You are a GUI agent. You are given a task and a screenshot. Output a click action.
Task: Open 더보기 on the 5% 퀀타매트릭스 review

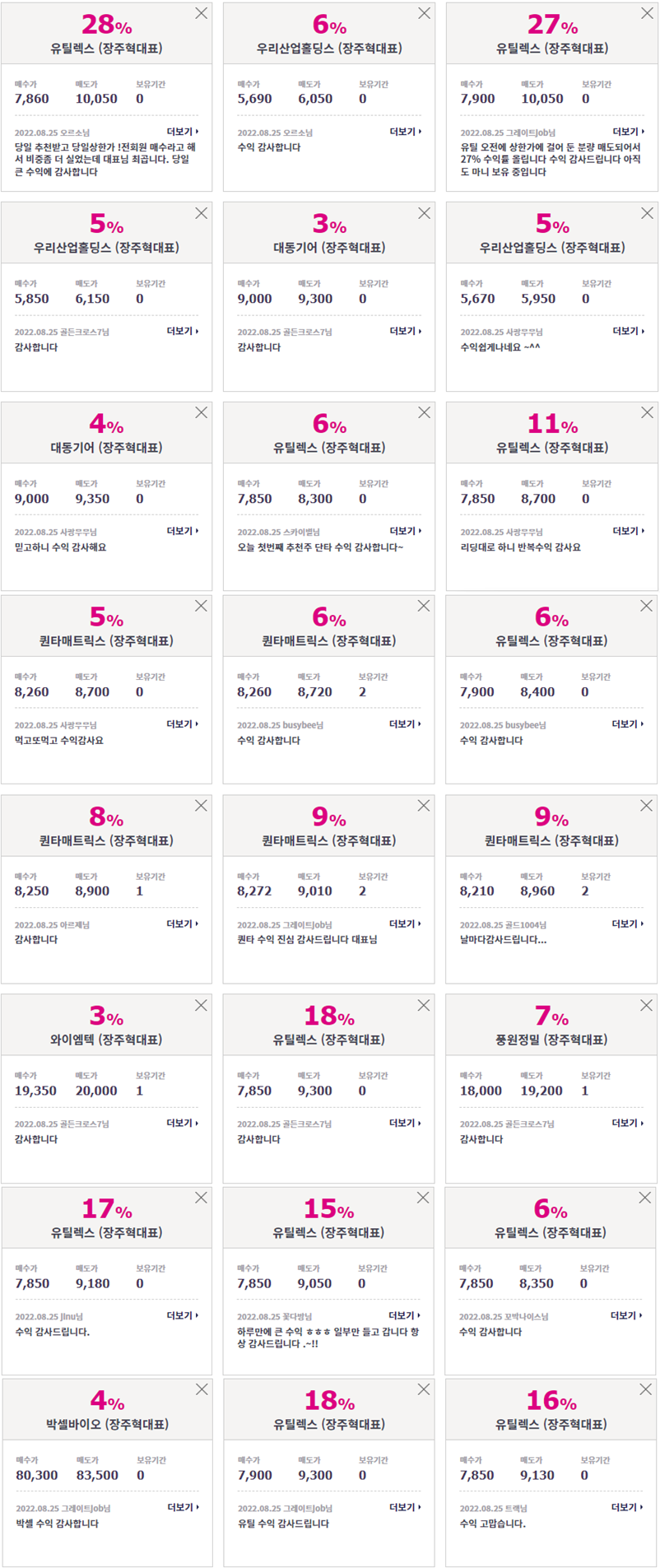tap(183, 724)
